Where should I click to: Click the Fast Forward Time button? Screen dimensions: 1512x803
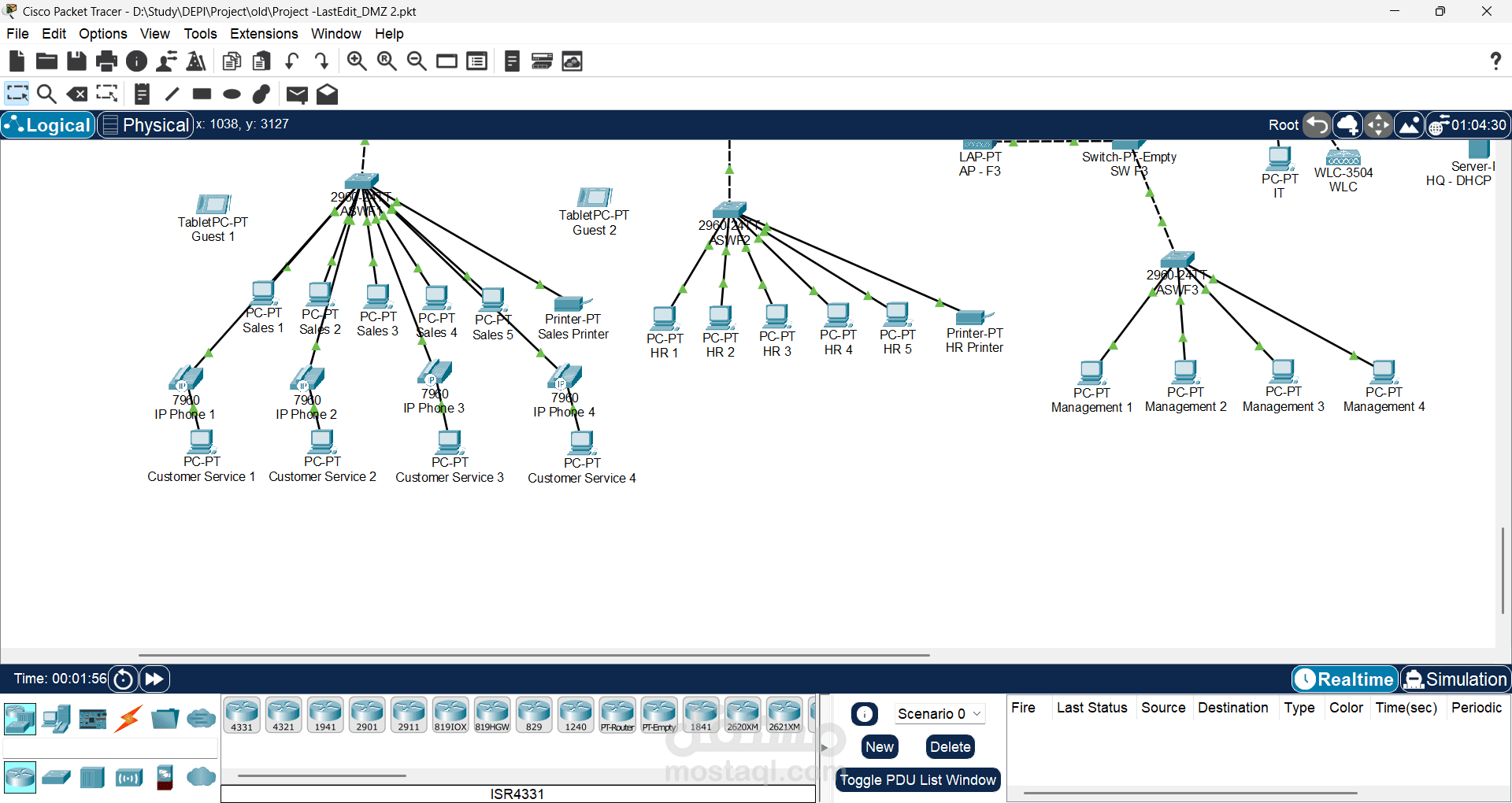155,679
